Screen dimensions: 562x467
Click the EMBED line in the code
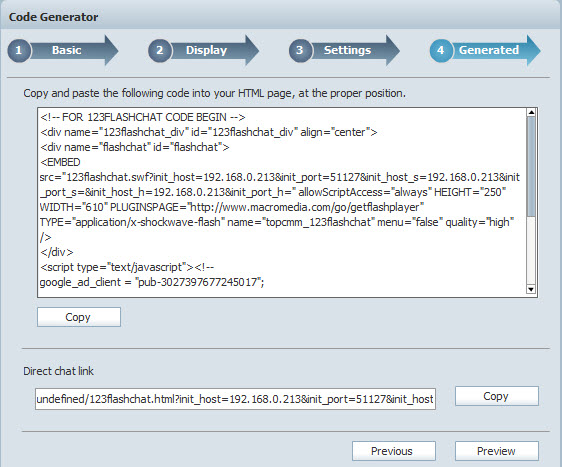60,162
